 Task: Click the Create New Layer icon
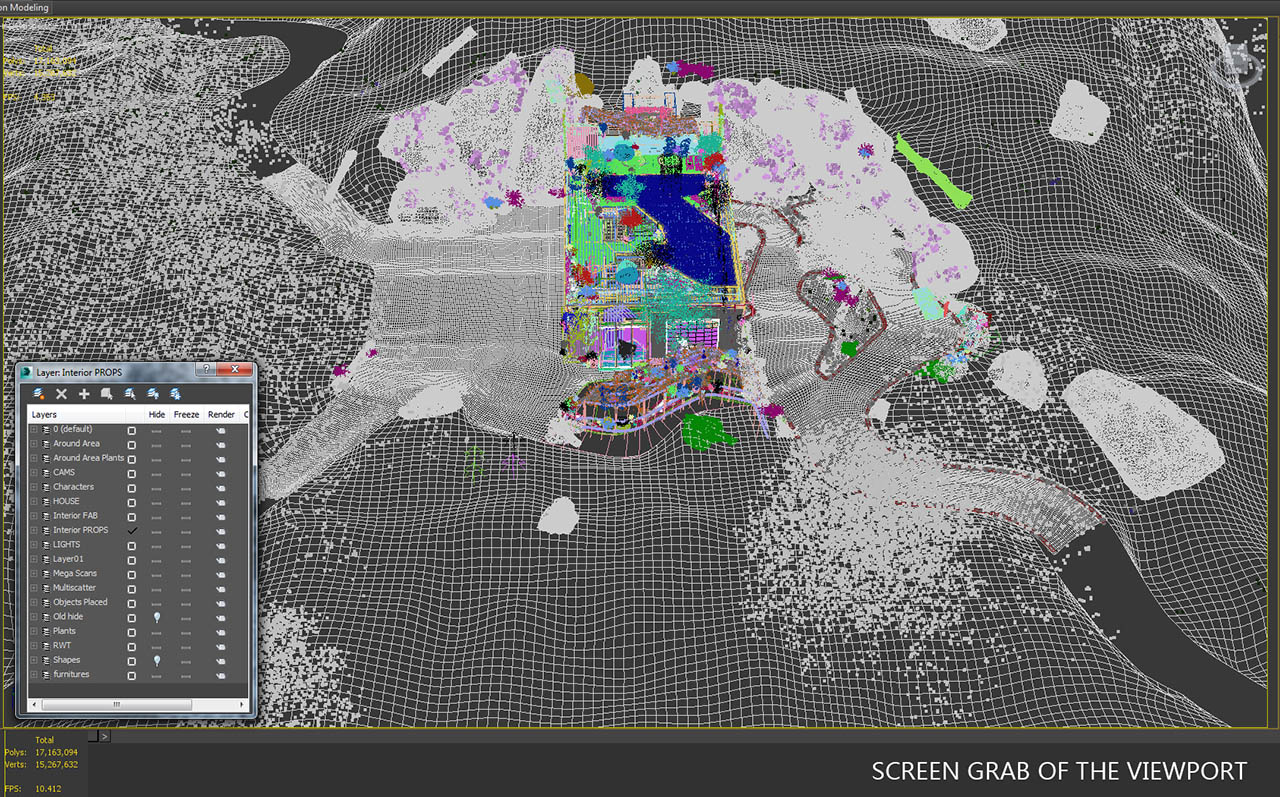tap(40, 394)
